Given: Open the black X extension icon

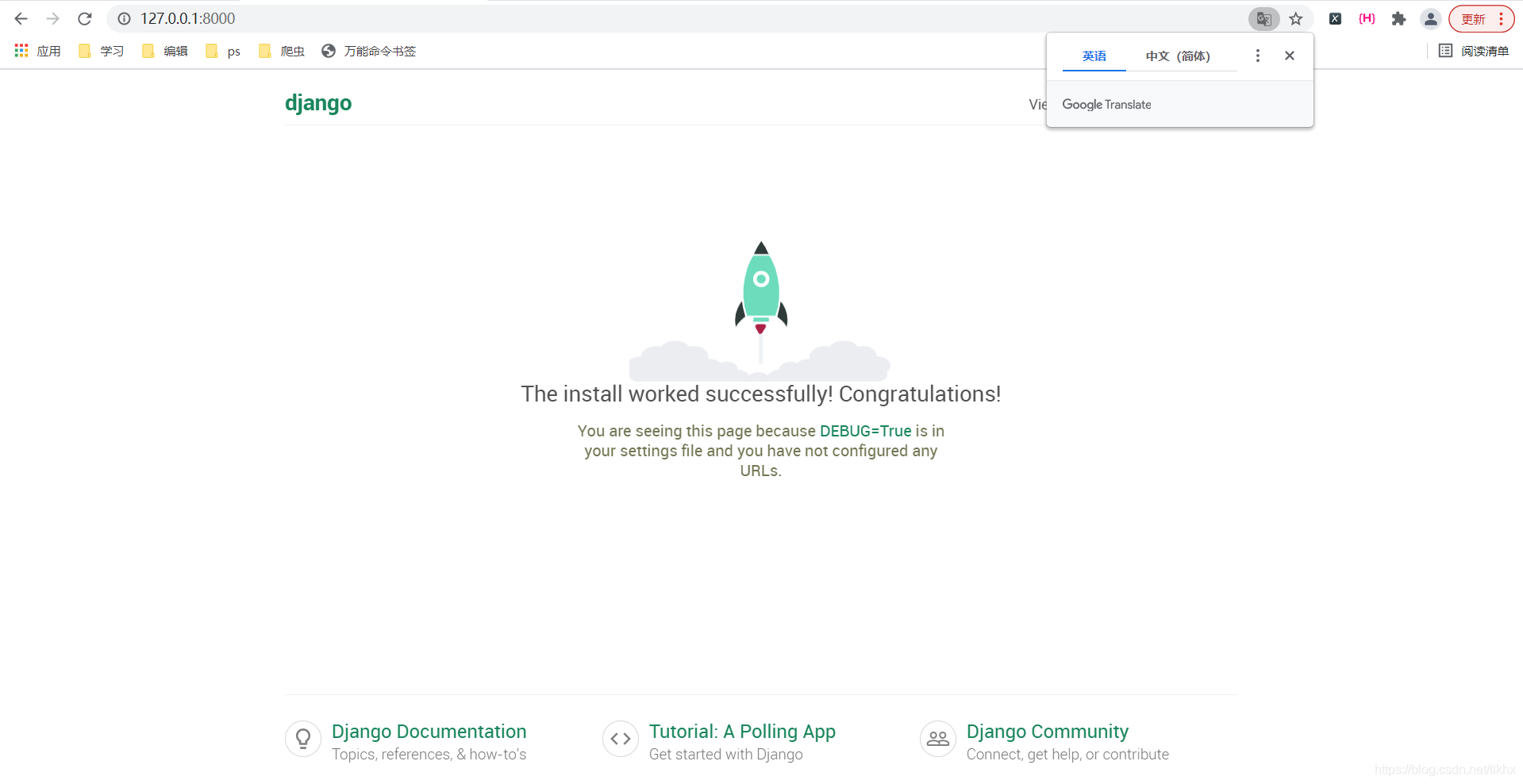Looking at the screenshot, I should (1335, 19).
